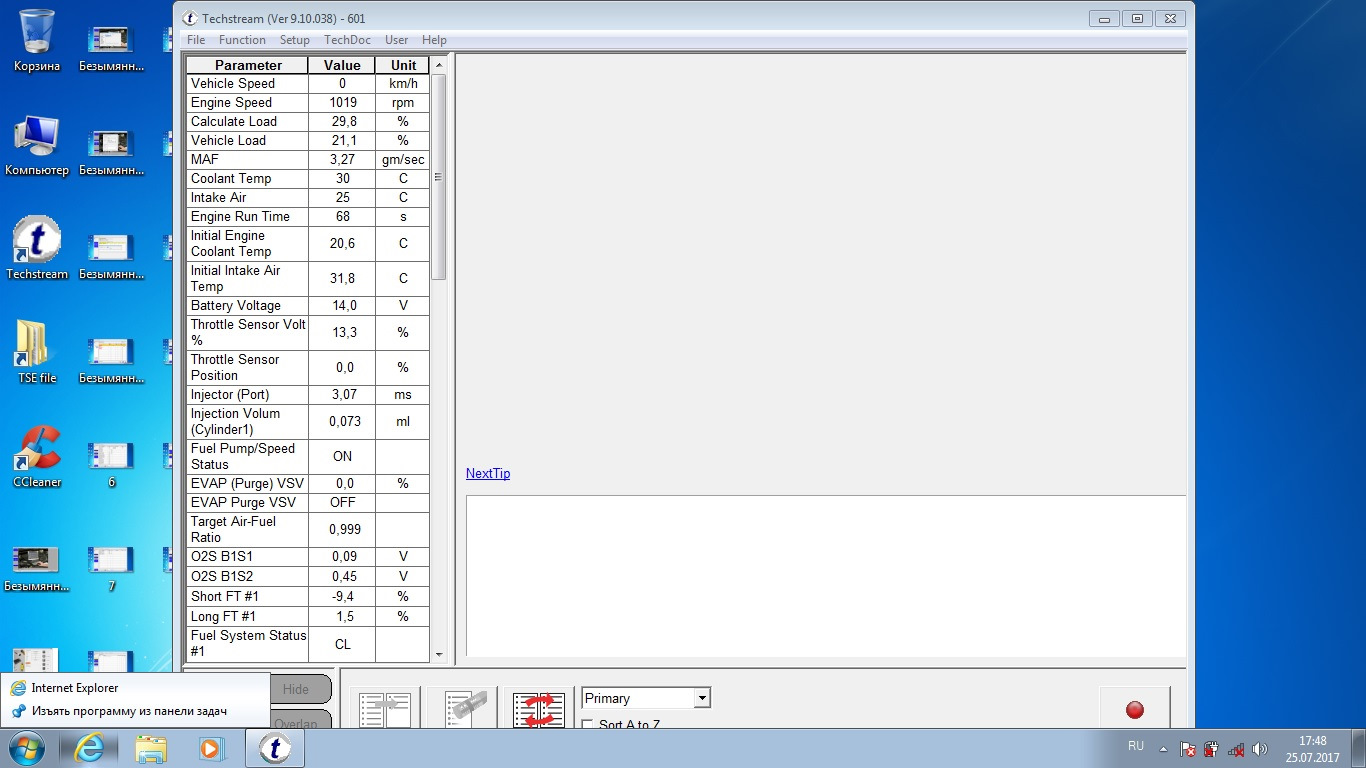Select the Компьютер desktop icon
1366x768 pixels.
pyautogui.click(x=37, y=145)
